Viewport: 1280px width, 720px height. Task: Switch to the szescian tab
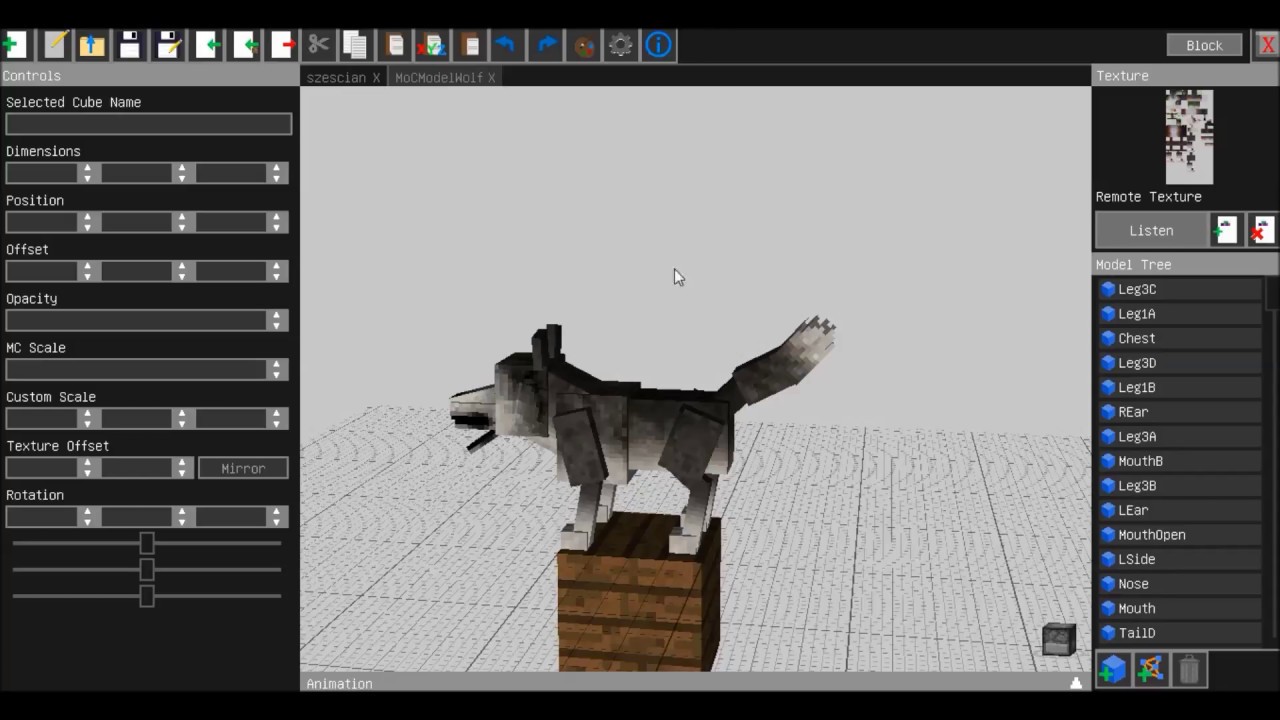[336, 77]
